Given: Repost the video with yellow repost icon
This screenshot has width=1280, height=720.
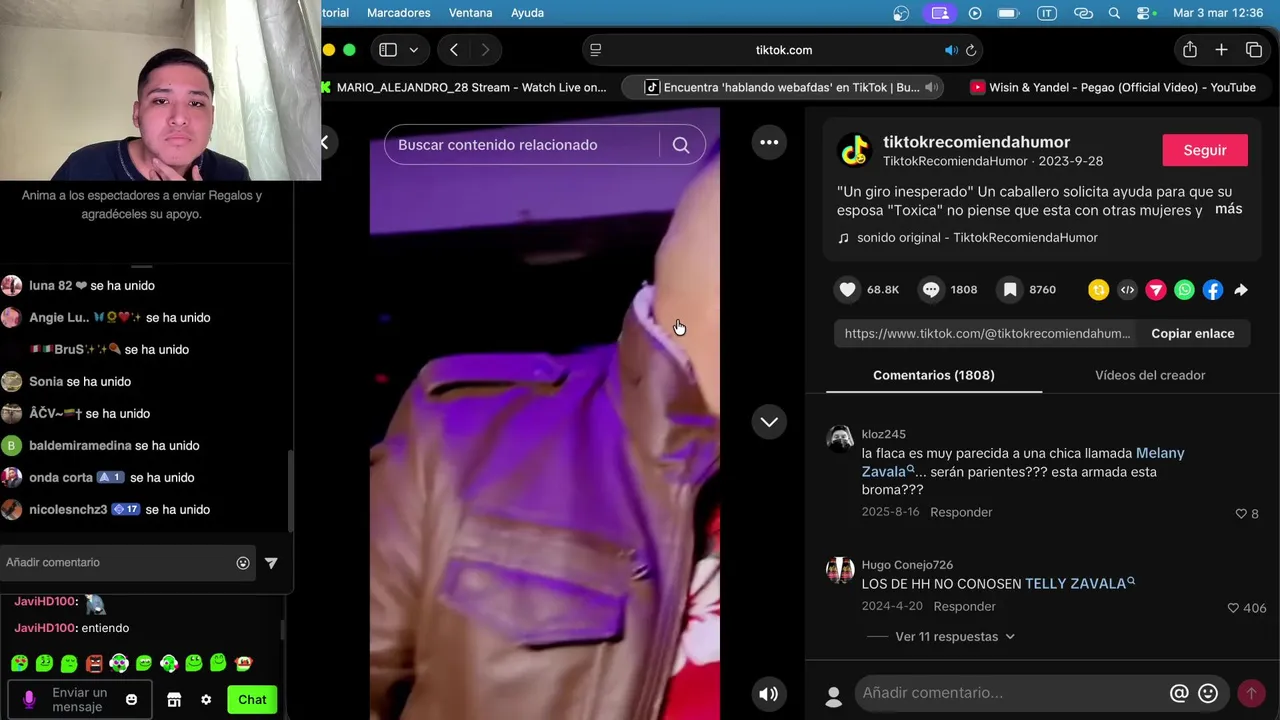Looking at the screenshot, I should (1099, 290).
